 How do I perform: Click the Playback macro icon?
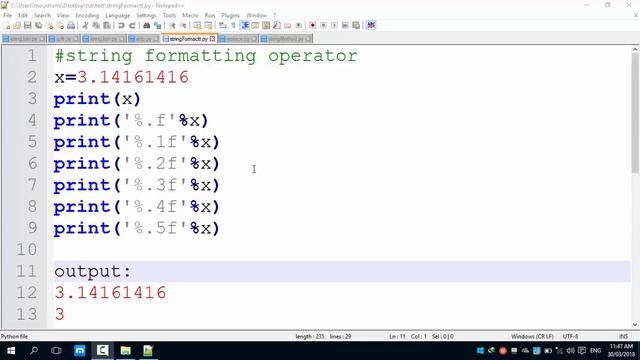click(334, 25)
